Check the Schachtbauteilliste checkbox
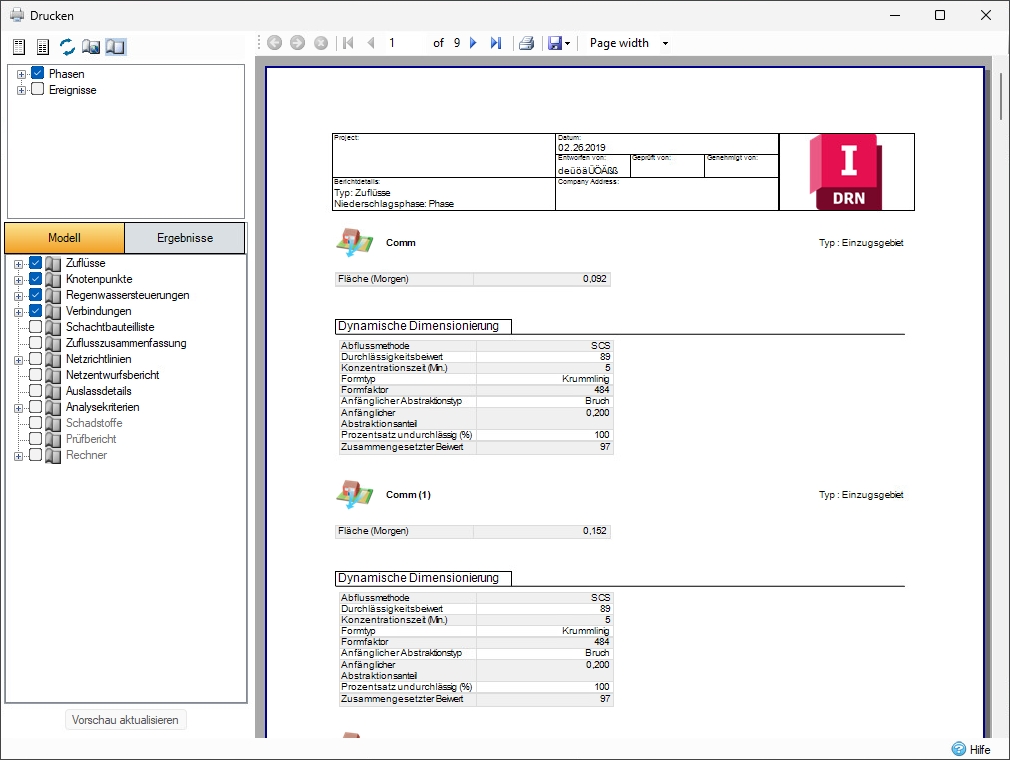The height and width of the screenshot is (760, 1010). coord(35,327)
